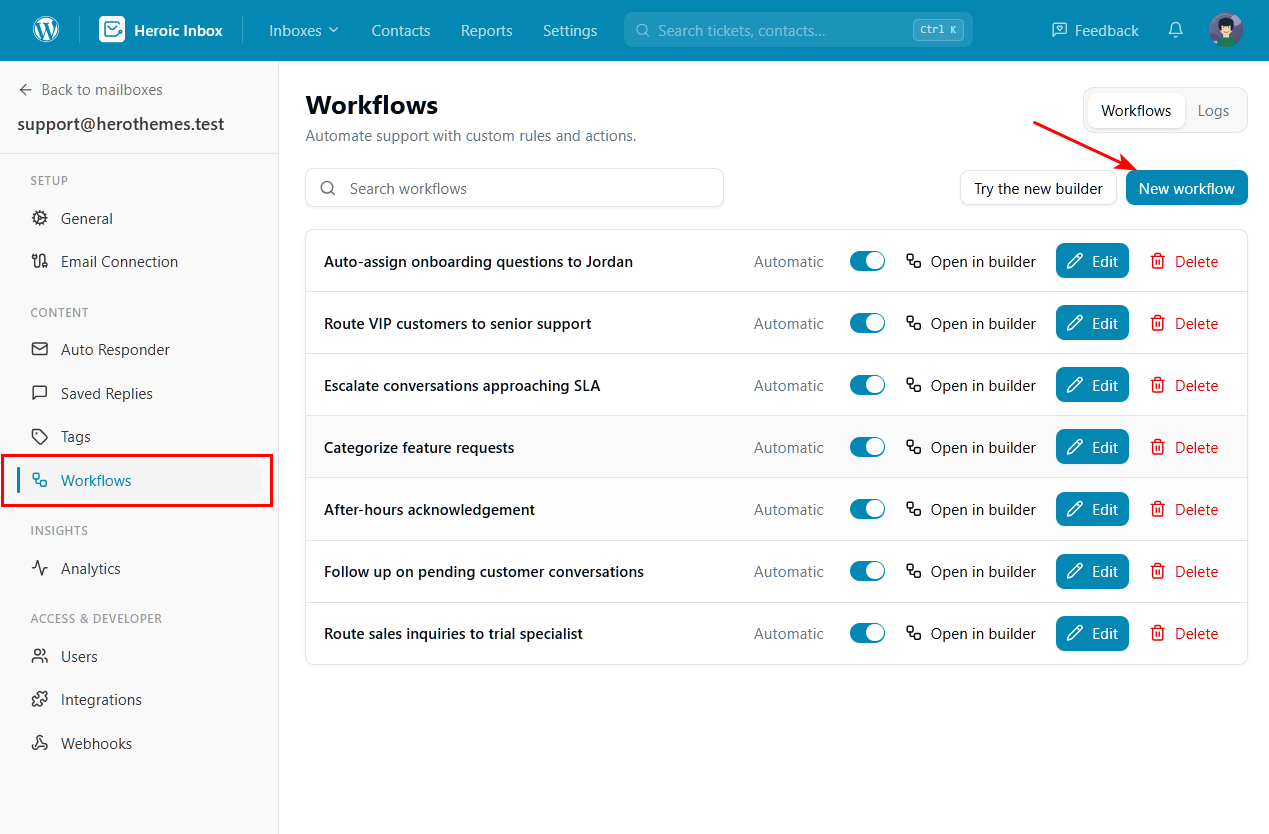Image resolution: width=1269 pixels, height=834 pixels.
Task: Click the Feedback speech bubble icon
Action: 1060,30
